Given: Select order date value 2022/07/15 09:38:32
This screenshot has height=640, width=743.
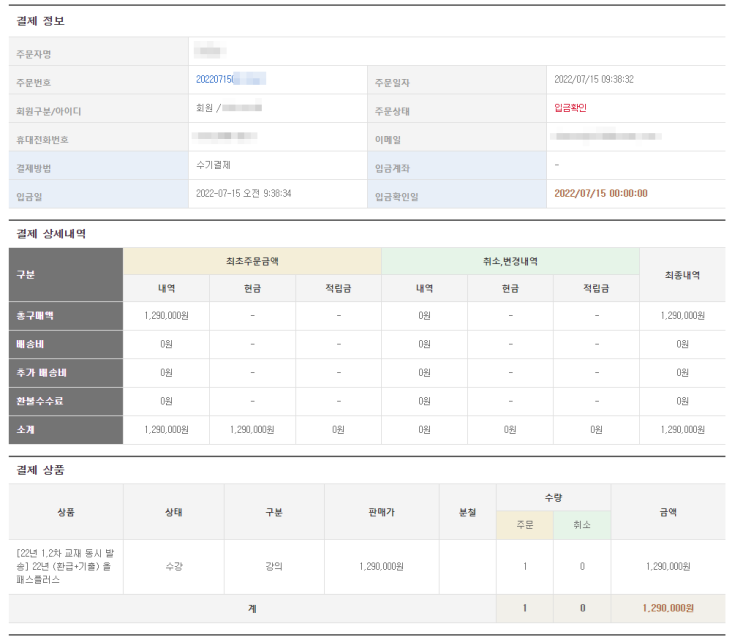Looking at the screenshot, I should pyautogui.click(x=594, y=79).
